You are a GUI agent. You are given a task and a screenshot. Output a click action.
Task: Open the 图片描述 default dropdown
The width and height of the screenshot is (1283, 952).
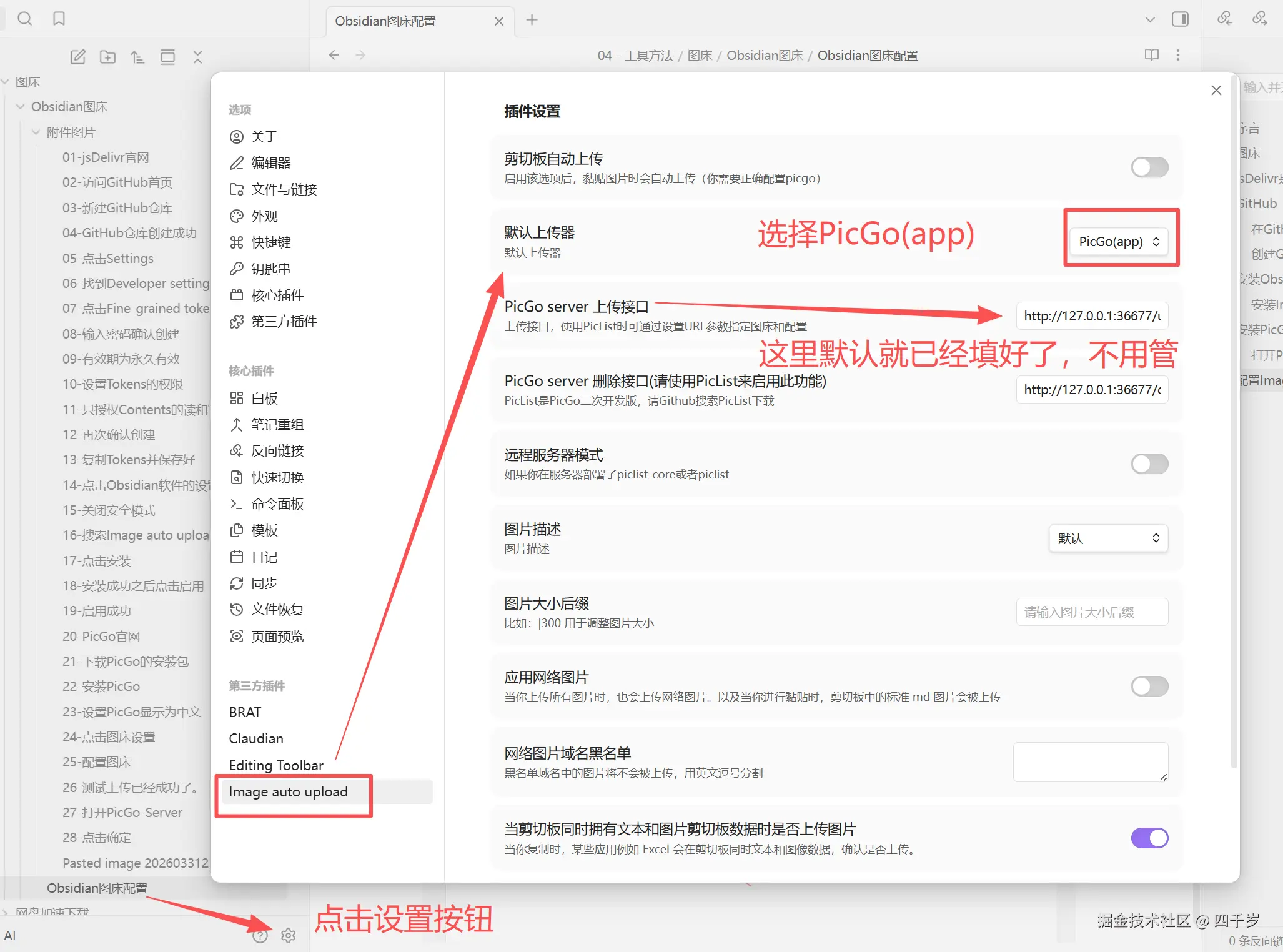(x=1107, y=538)
